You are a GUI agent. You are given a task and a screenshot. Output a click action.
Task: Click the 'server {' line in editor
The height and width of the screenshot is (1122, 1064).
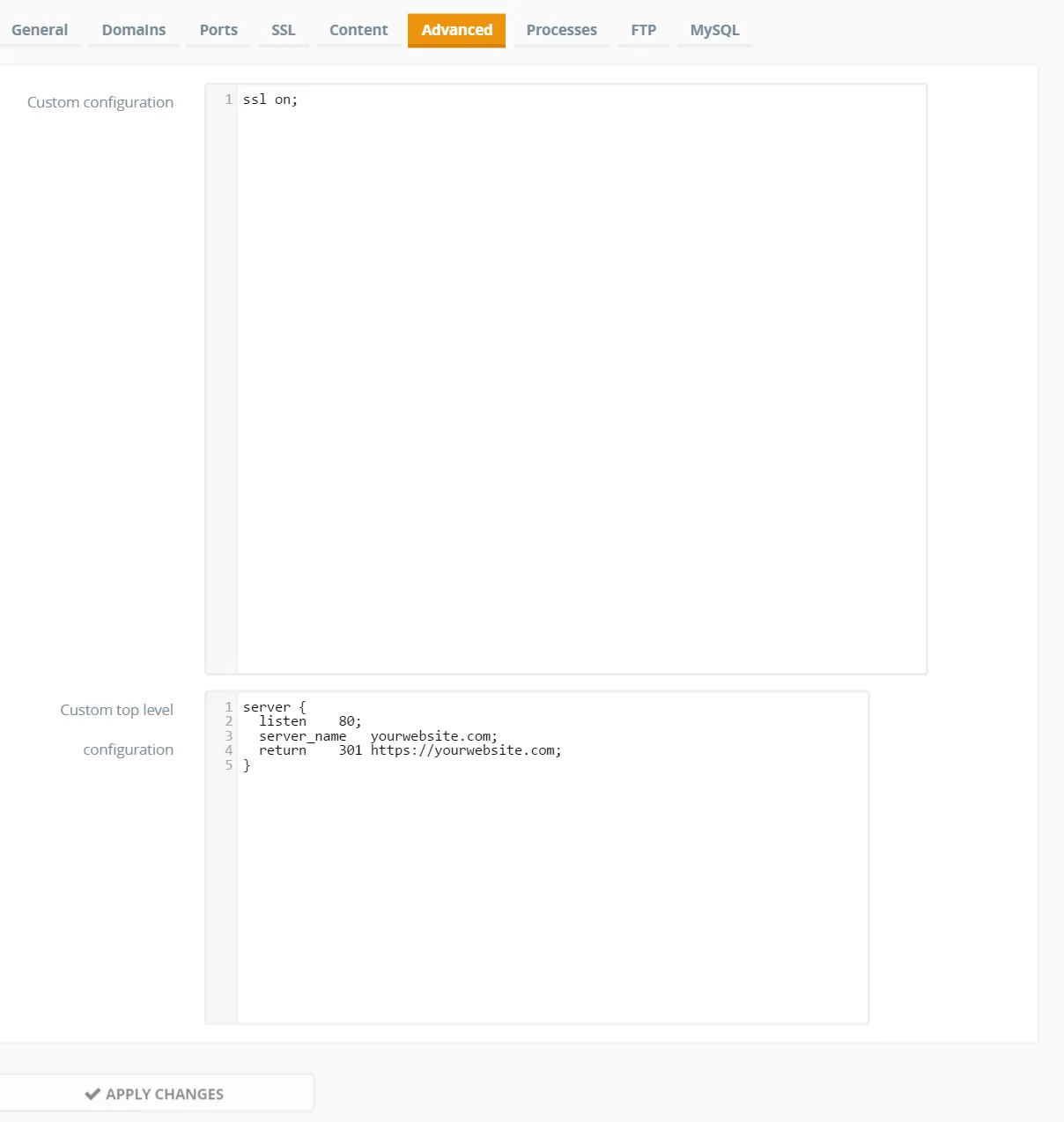275,707
